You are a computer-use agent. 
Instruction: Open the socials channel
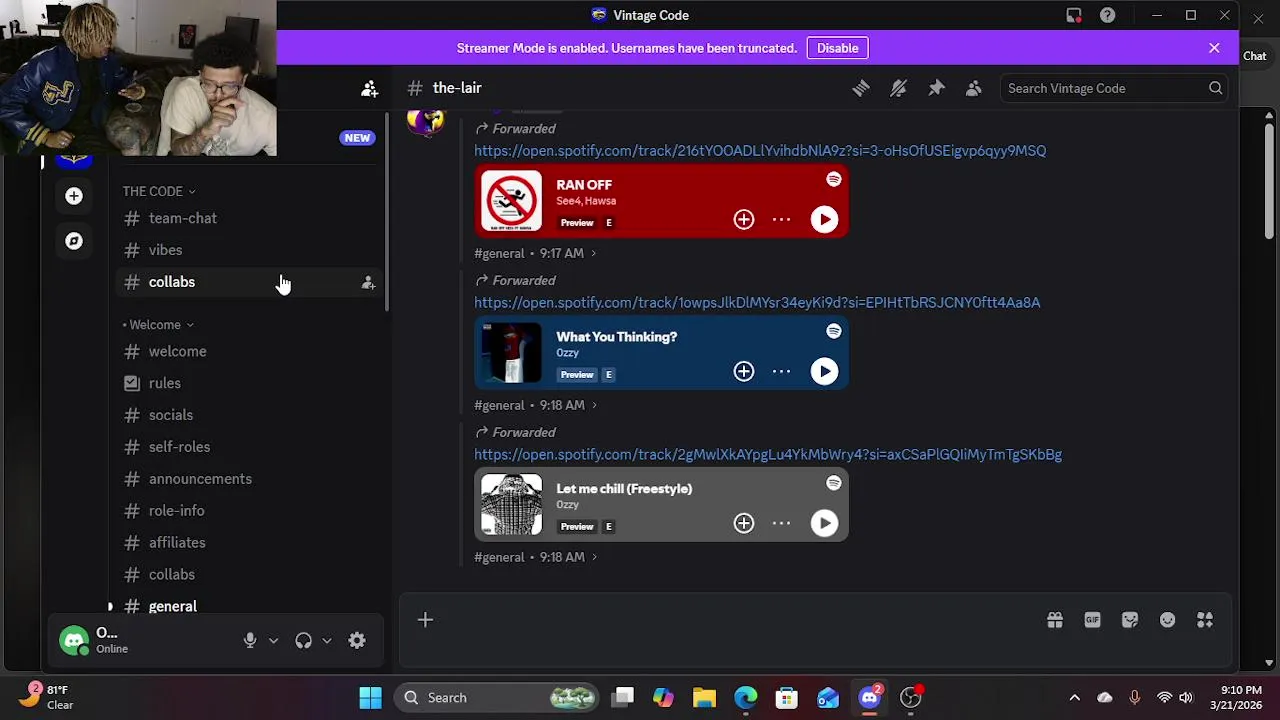point(248,415)
